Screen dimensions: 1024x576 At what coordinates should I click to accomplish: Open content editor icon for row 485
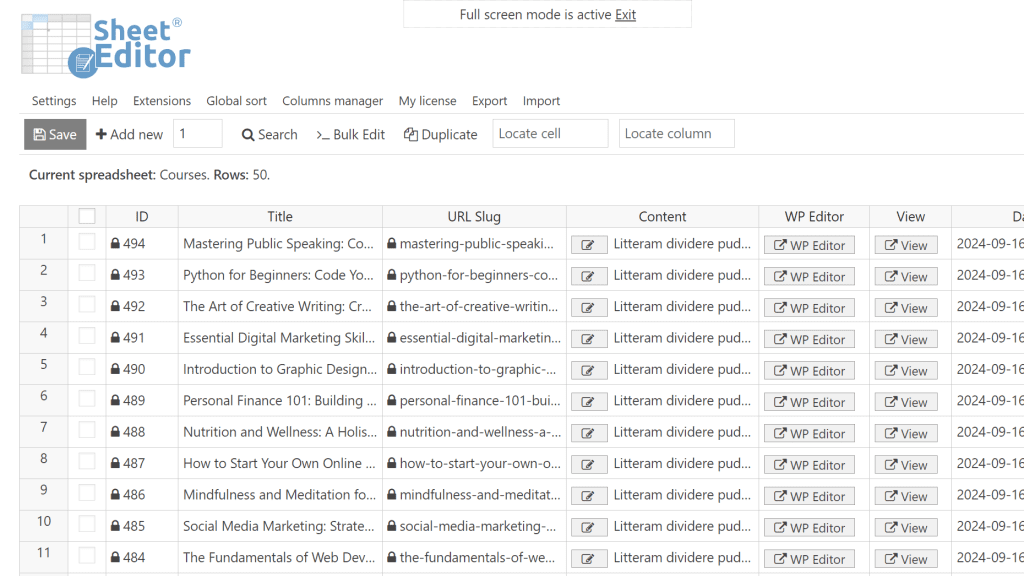tap(588, 527)
